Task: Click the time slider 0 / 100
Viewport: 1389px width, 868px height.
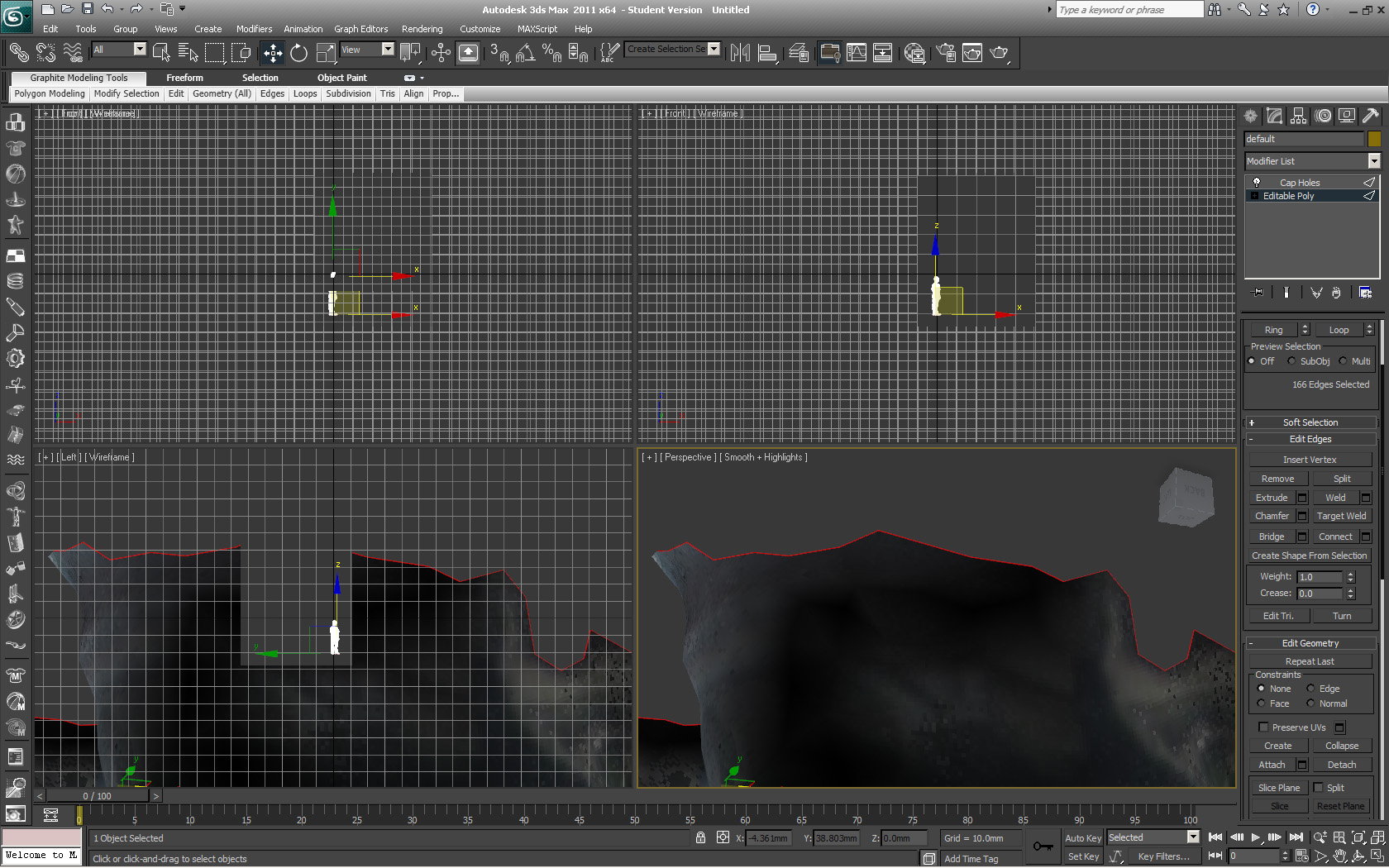Action: pos(97,796)
